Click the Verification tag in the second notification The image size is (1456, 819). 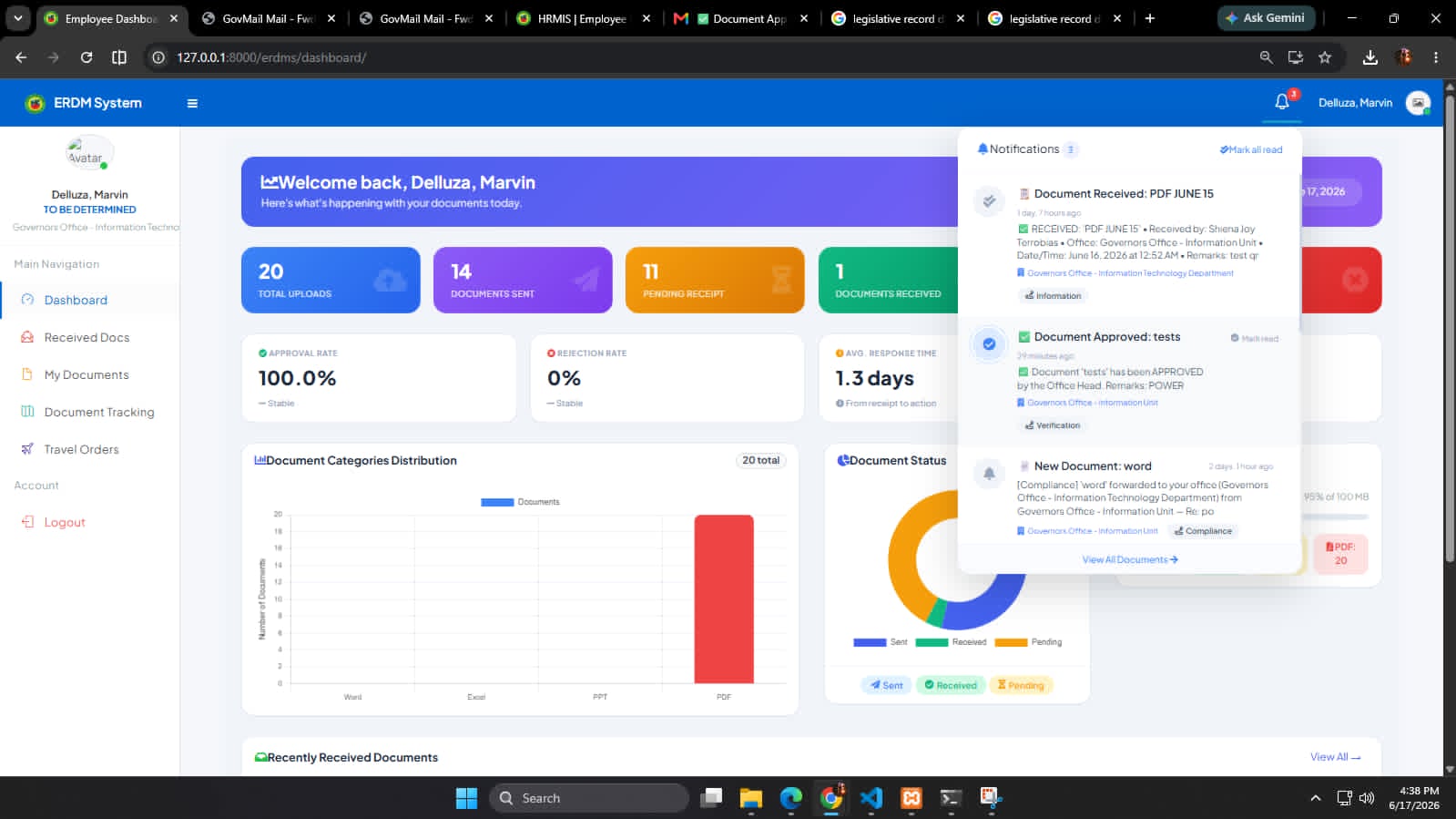(1052, 425)
